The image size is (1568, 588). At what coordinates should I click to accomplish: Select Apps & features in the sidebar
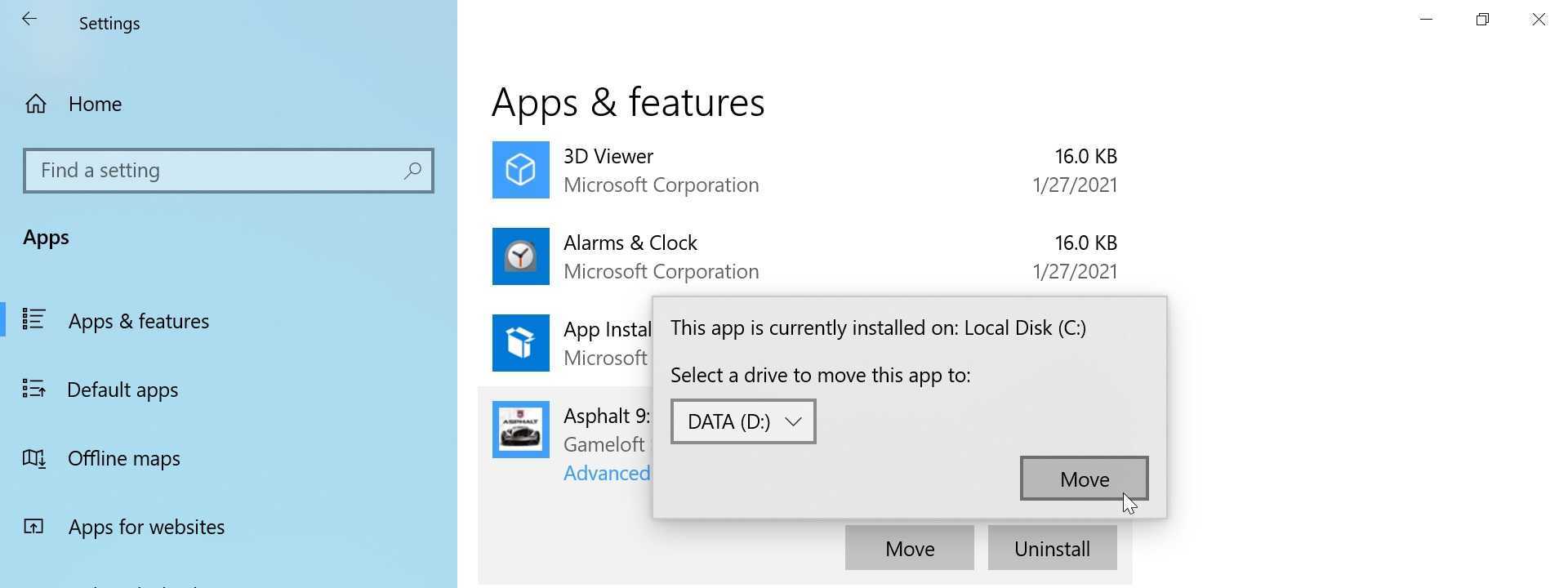click(x=138, y=321)
